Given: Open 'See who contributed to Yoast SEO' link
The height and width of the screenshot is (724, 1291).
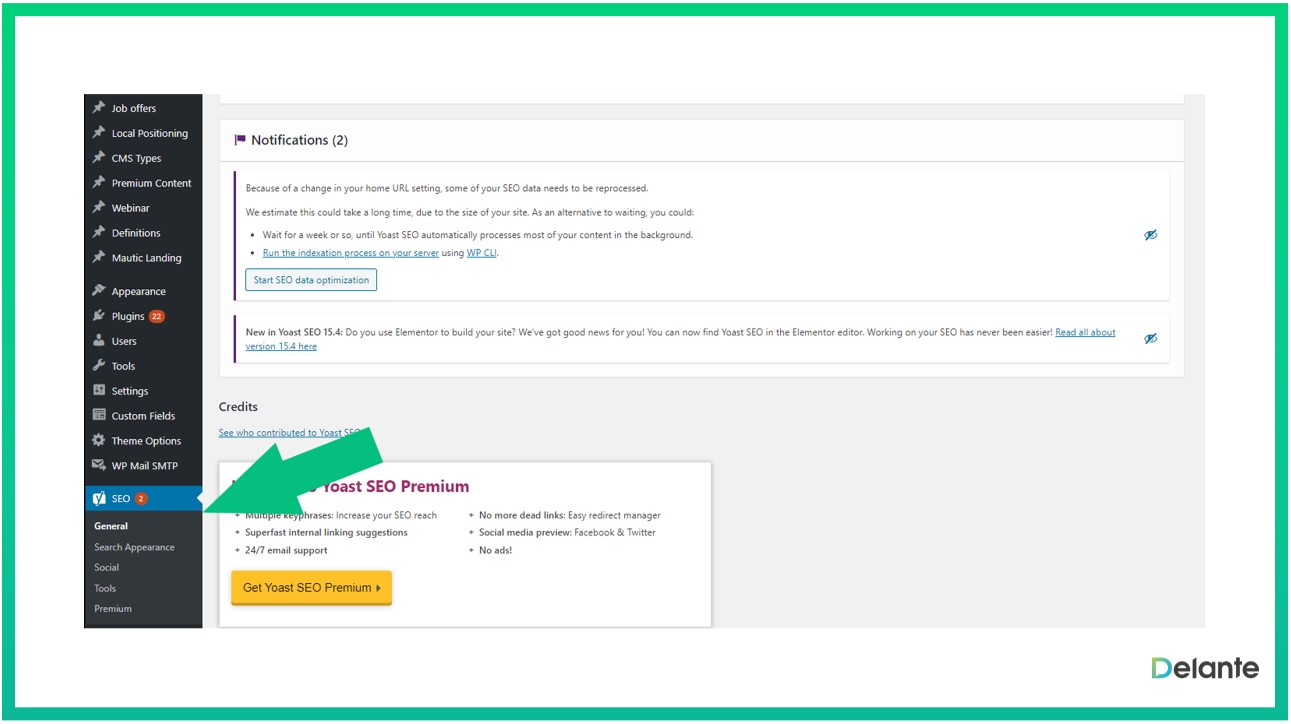Looking at the screenshot, I should [285, 433].
